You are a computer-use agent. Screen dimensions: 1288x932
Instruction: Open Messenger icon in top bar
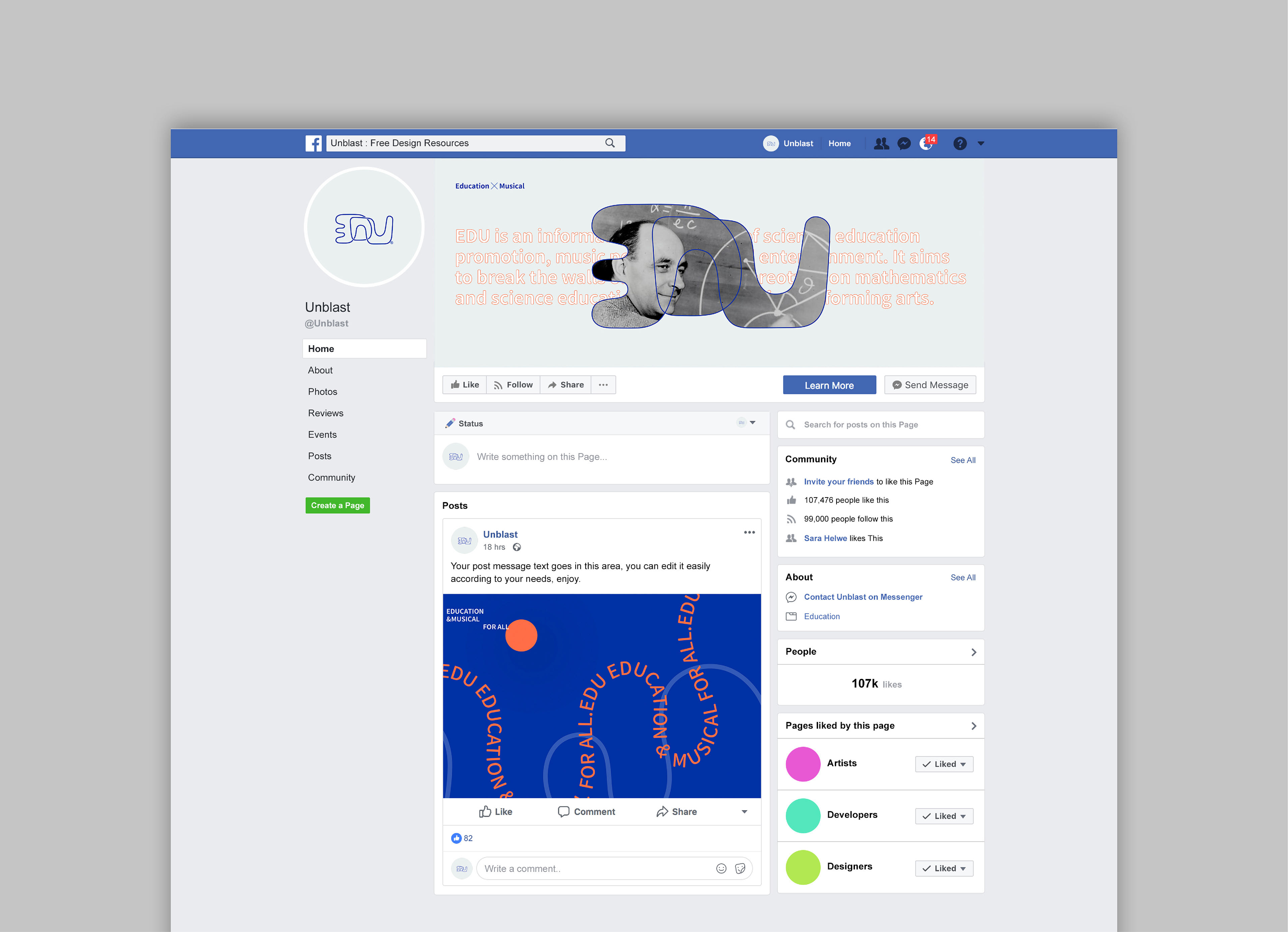point(904,143)
